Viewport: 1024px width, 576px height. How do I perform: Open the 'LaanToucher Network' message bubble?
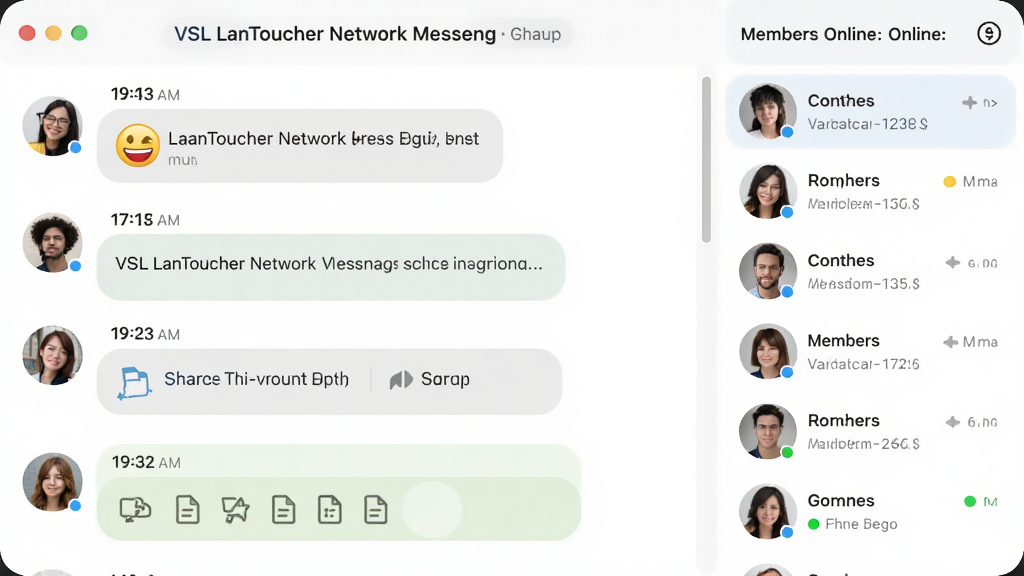tap(300, 146)
